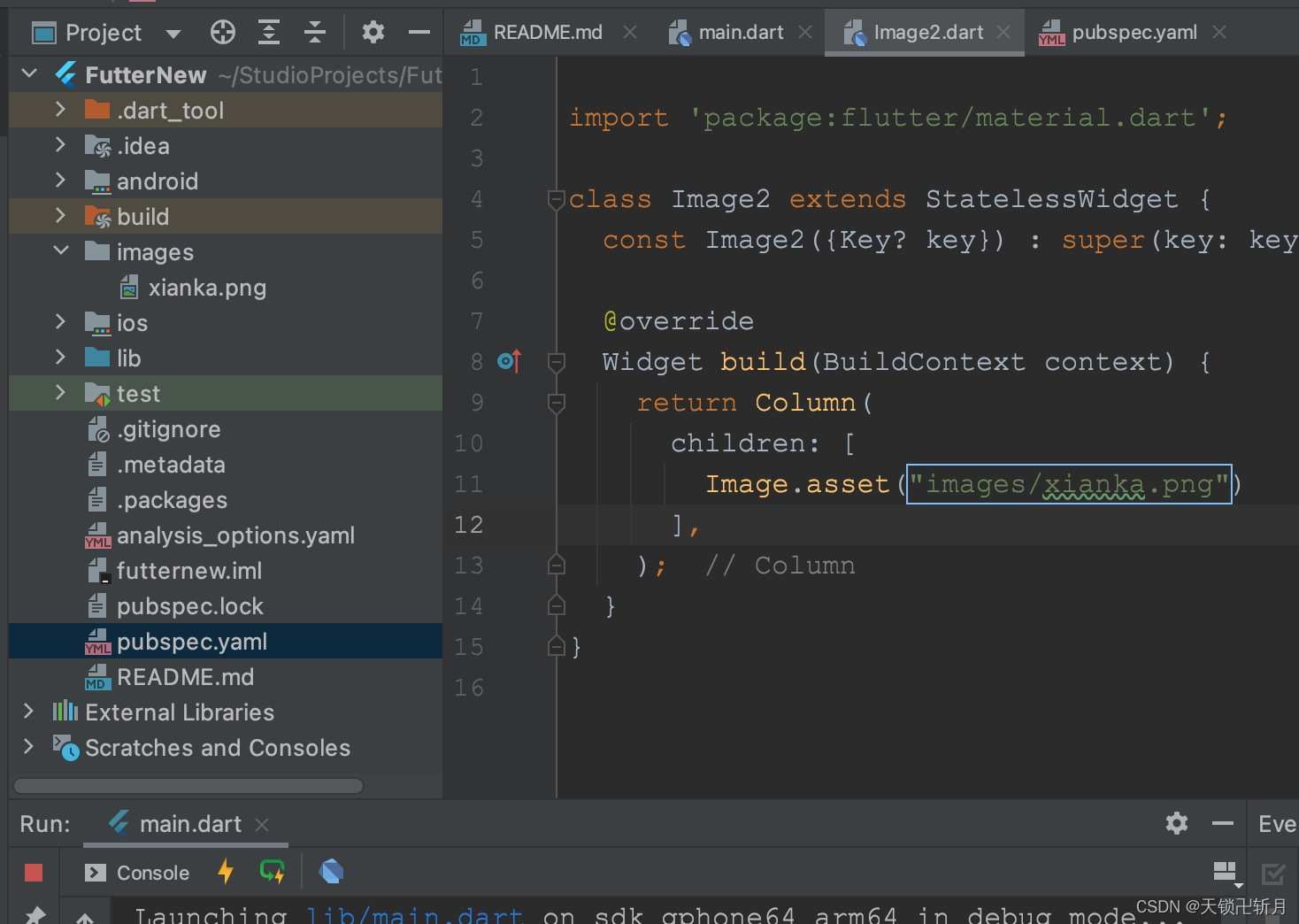The width and height of the screenshot is (1299, 924).
Task: Open the Run tool window settings gear
Action: click(x=1176, y=823)
